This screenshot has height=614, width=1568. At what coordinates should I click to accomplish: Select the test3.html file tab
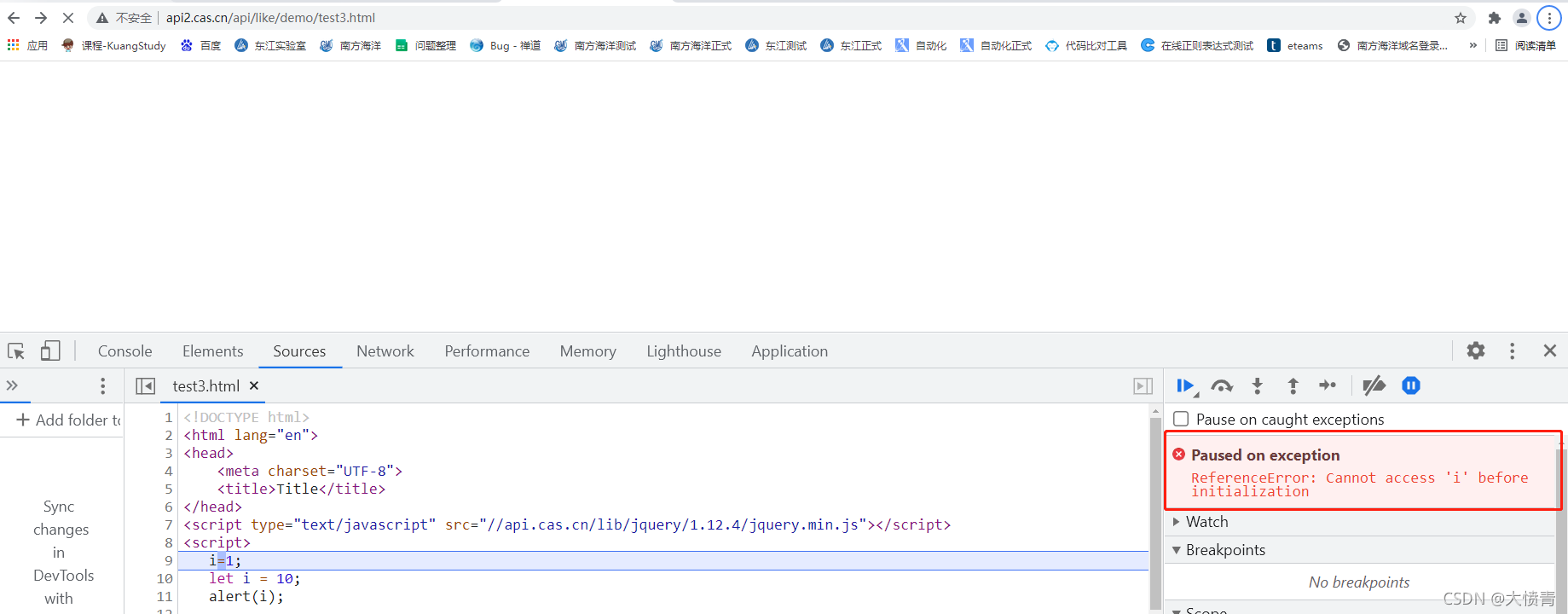205,385
